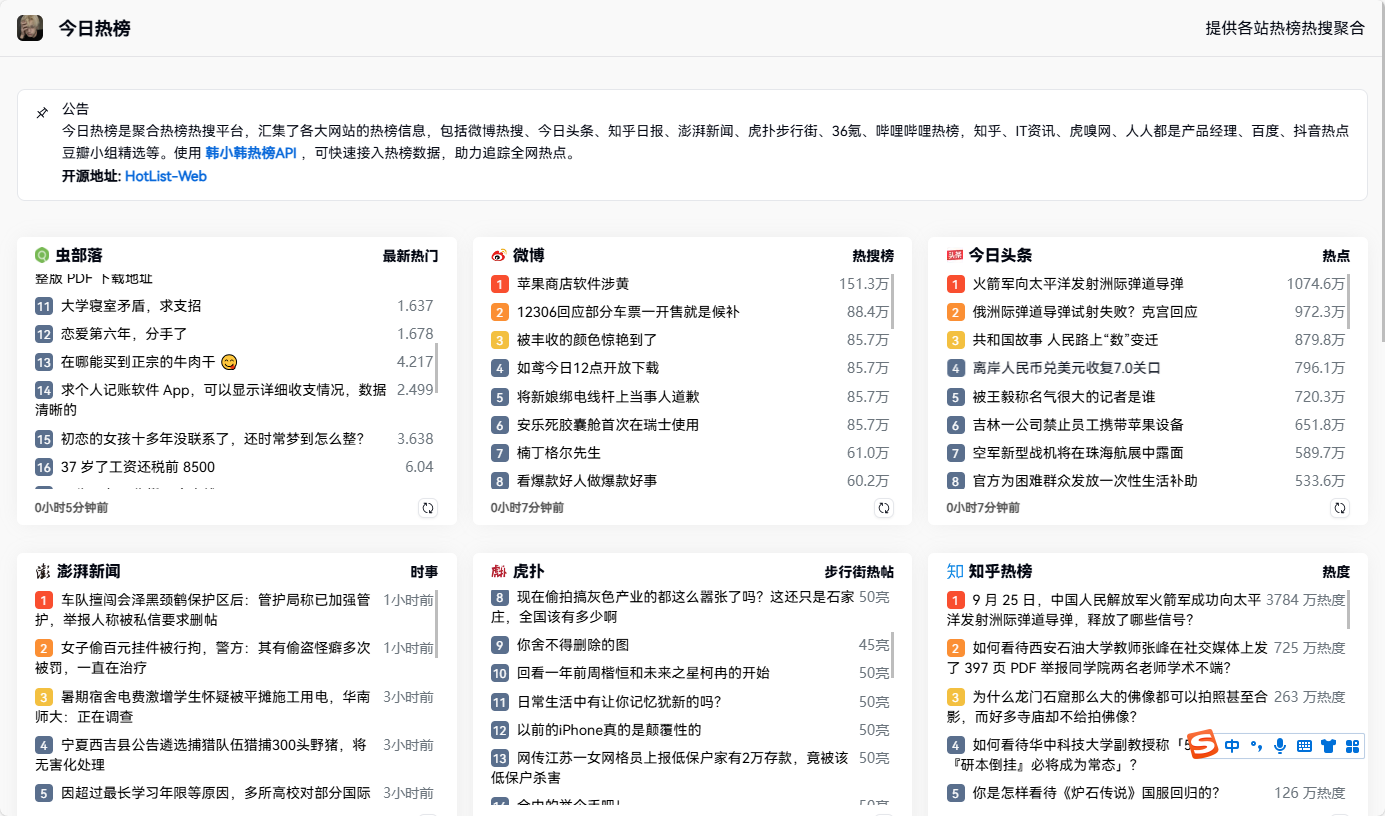Screen dimensions: 1385x816
Task: Open Weibo topic 楠丁格尔先生
Action: point(559,453)
